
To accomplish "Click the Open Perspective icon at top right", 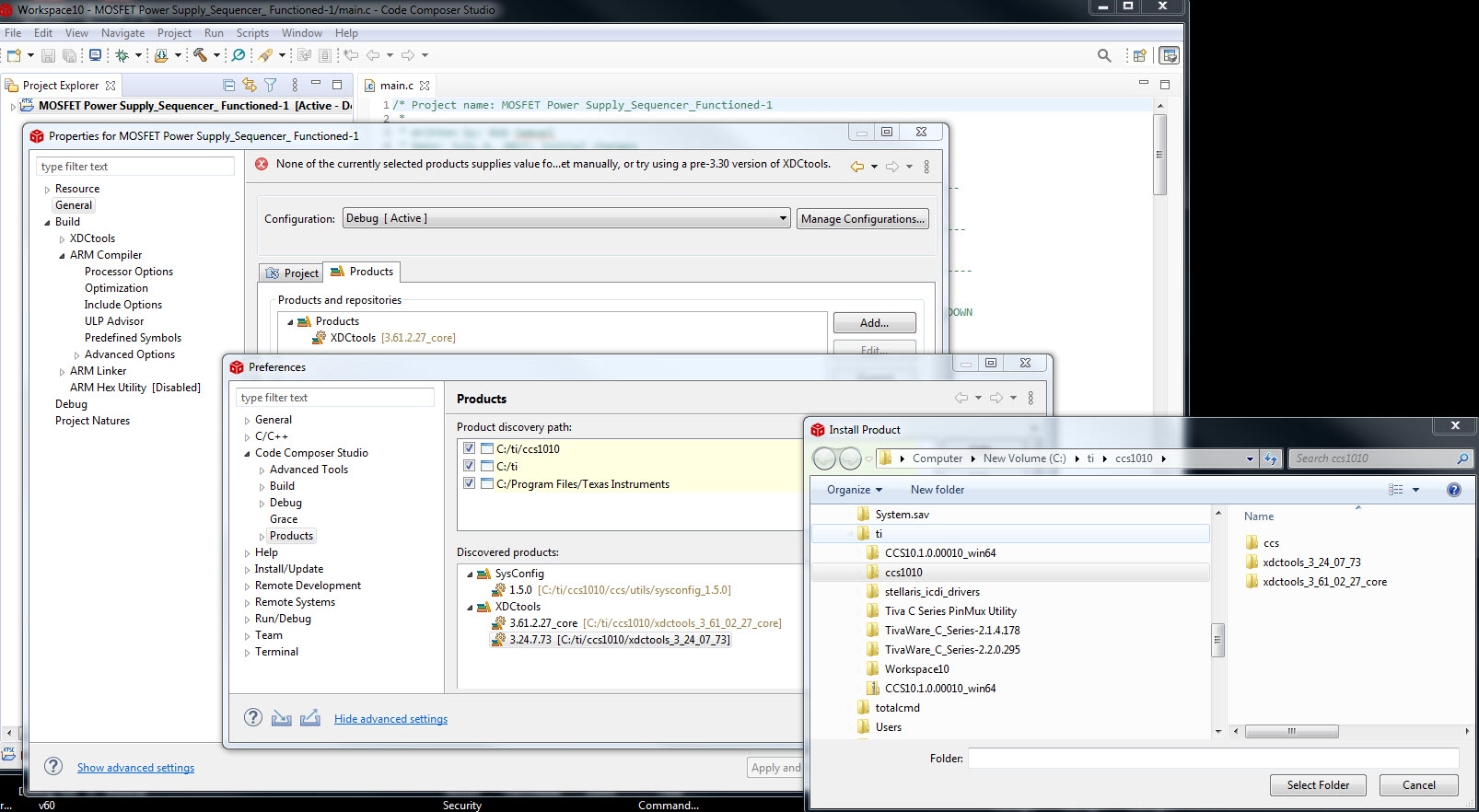I will pos(1140,55).
